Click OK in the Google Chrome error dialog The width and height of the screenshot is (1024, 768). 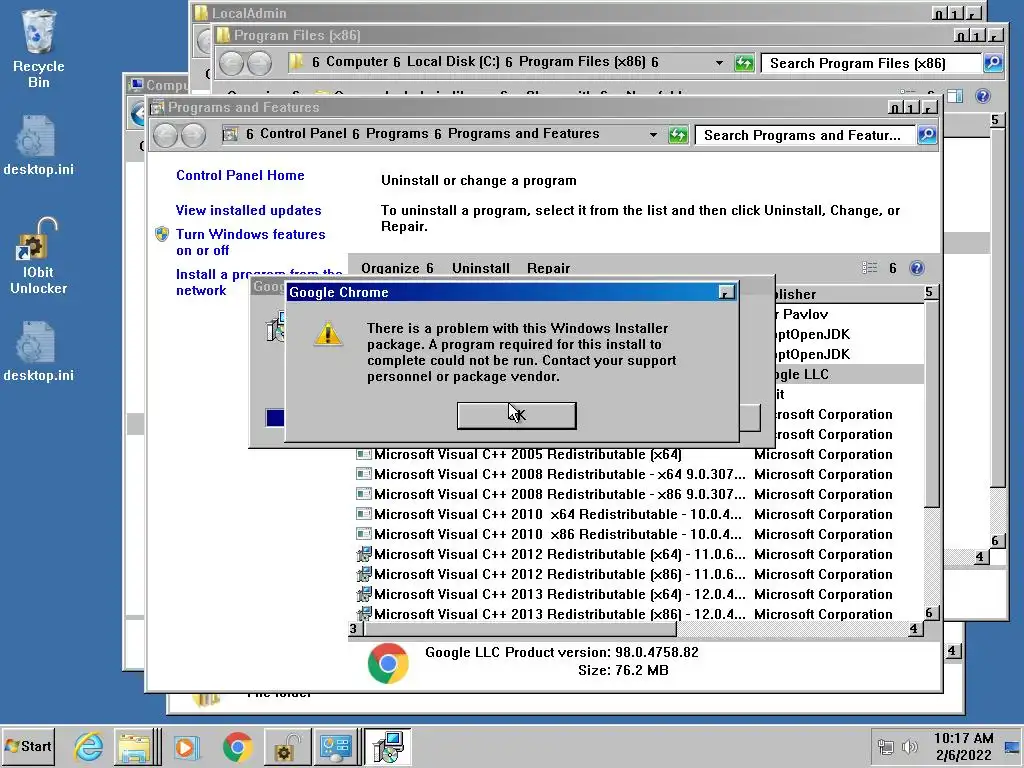[x=516, y=415]
